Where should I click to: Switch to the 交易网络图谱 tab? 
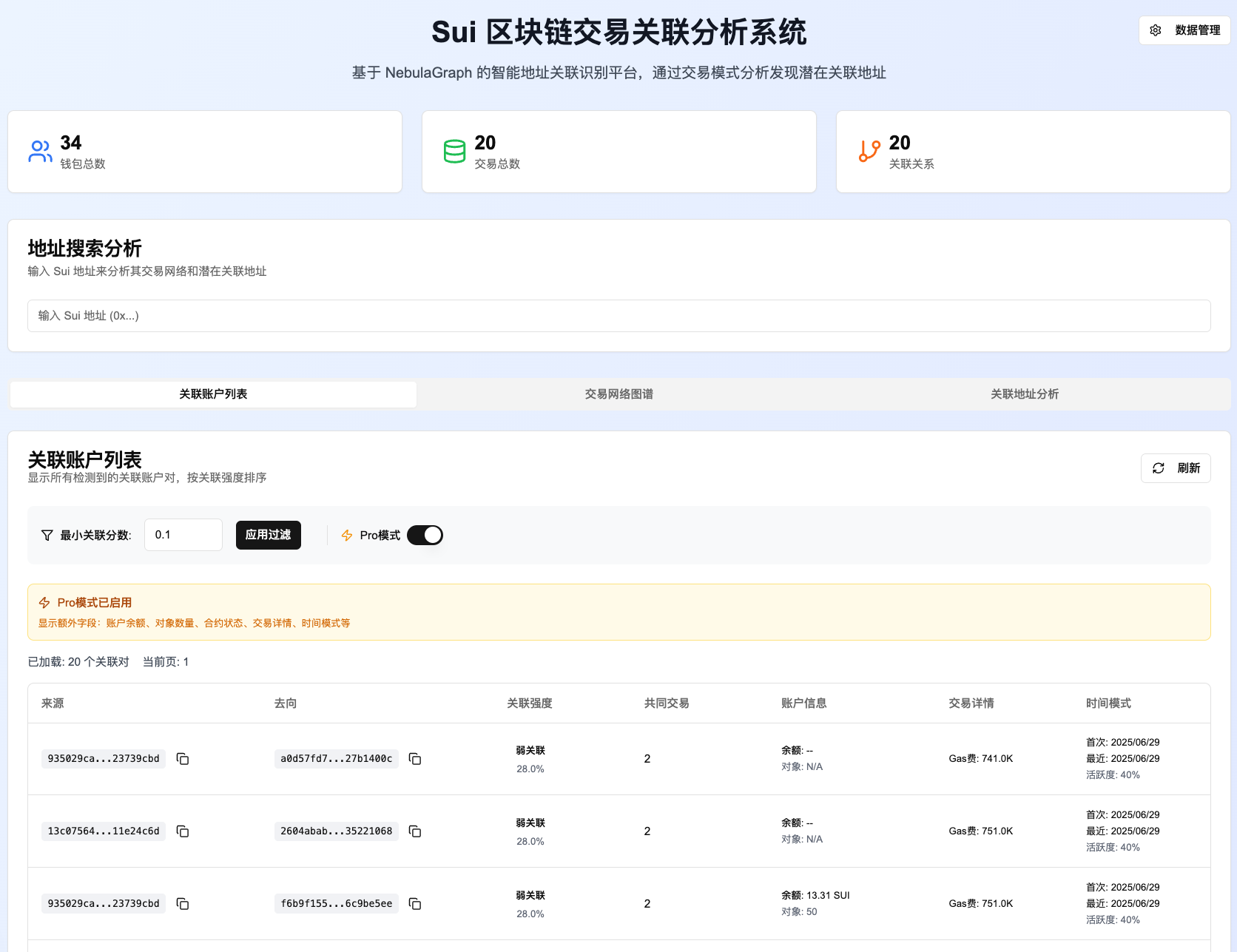[618, 394]
